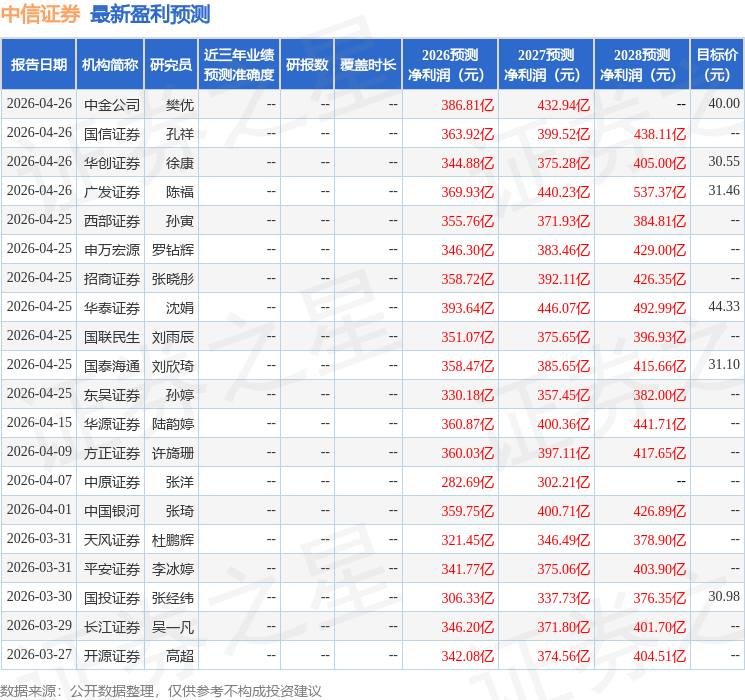Select the 长江证券 institution cell

(x=112, y=627)
